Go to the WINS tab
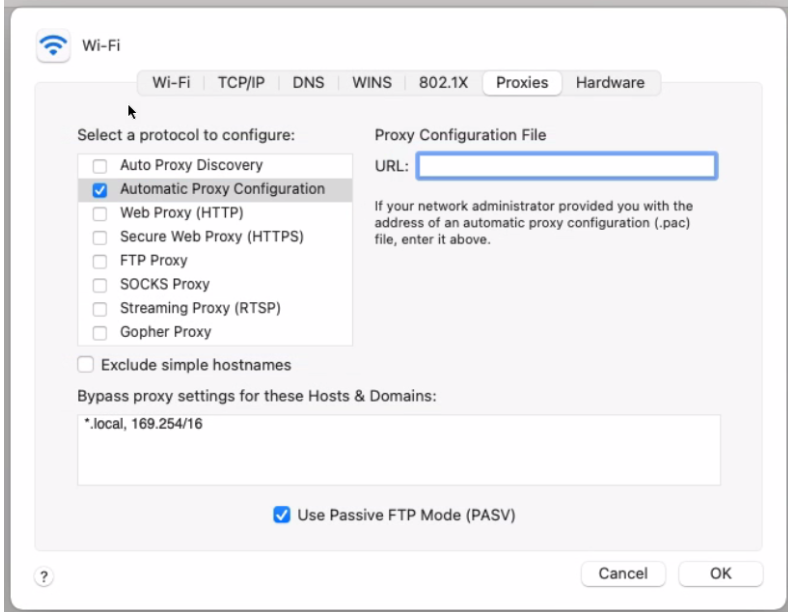 371,83
